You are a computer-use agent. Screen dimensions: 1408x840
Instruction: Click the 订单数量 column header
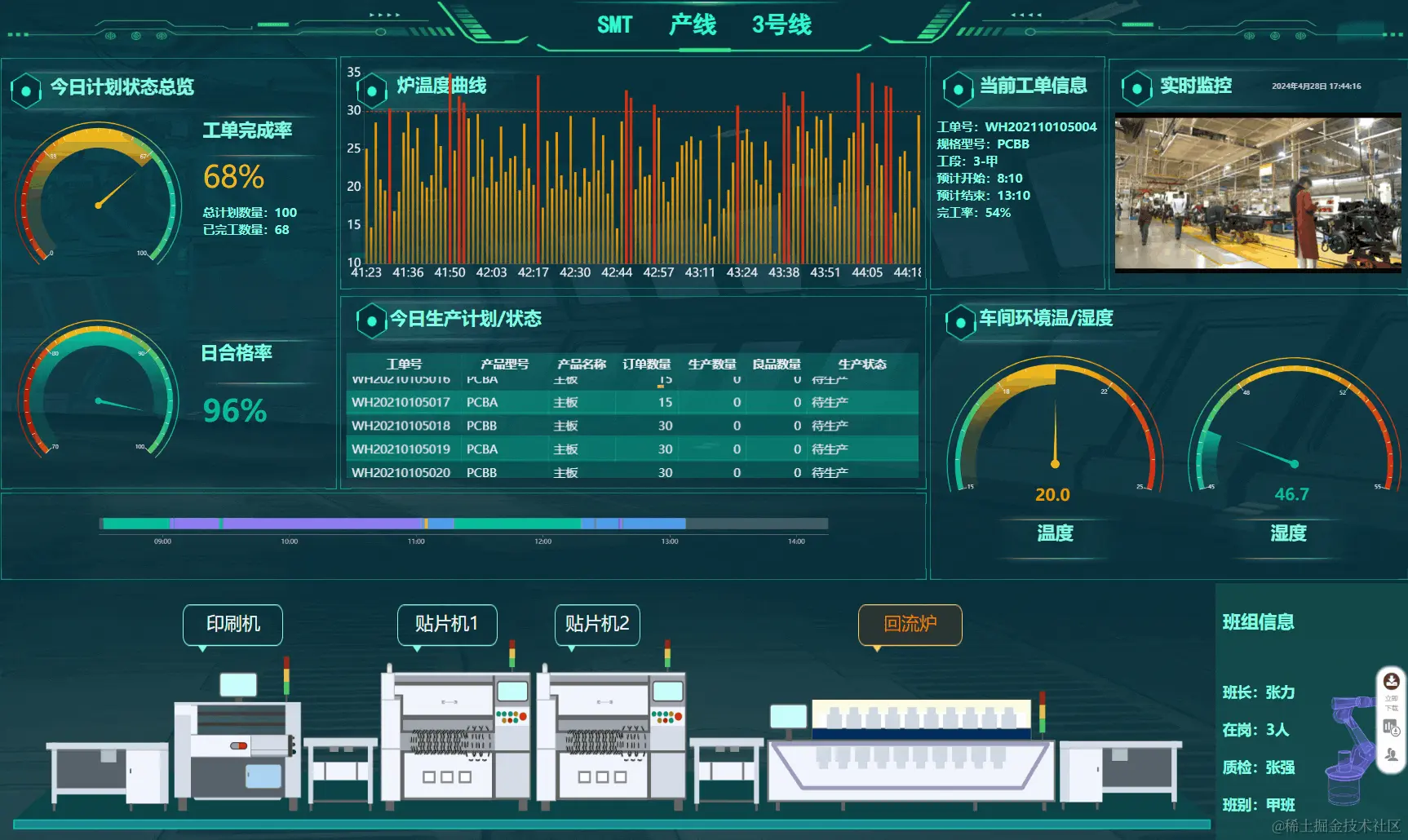(647, 364)
